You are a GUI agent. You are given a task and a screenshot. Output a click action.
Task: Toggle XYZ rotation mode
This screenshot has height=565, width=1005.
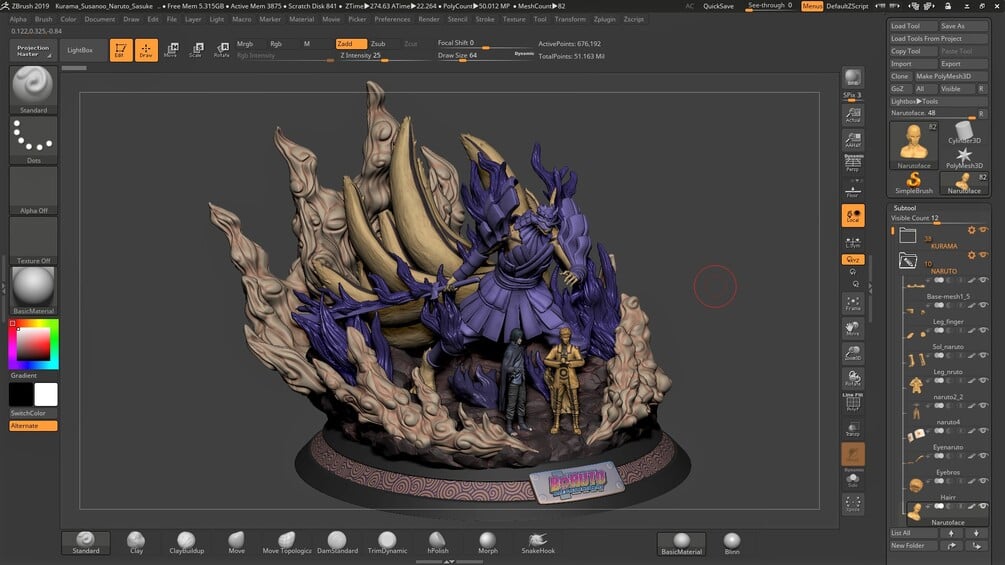[x=853, y=259]
